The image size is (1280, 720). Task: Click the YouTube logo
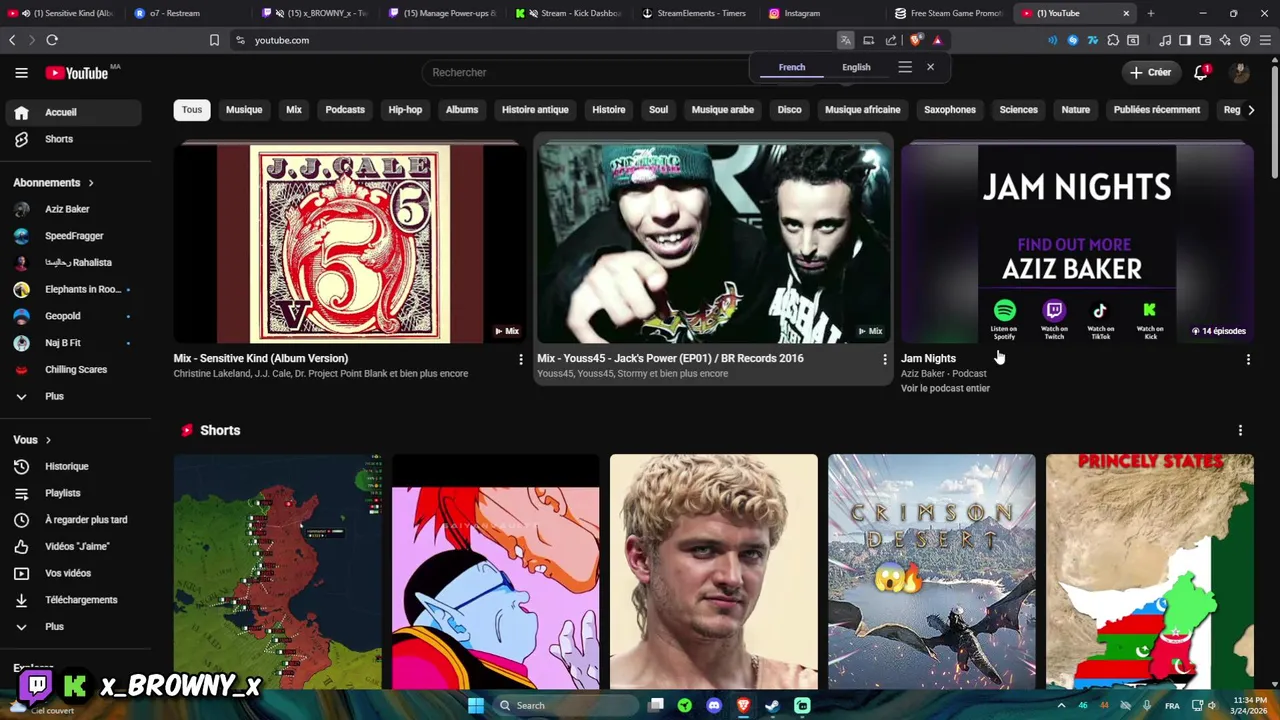[77, 73]
